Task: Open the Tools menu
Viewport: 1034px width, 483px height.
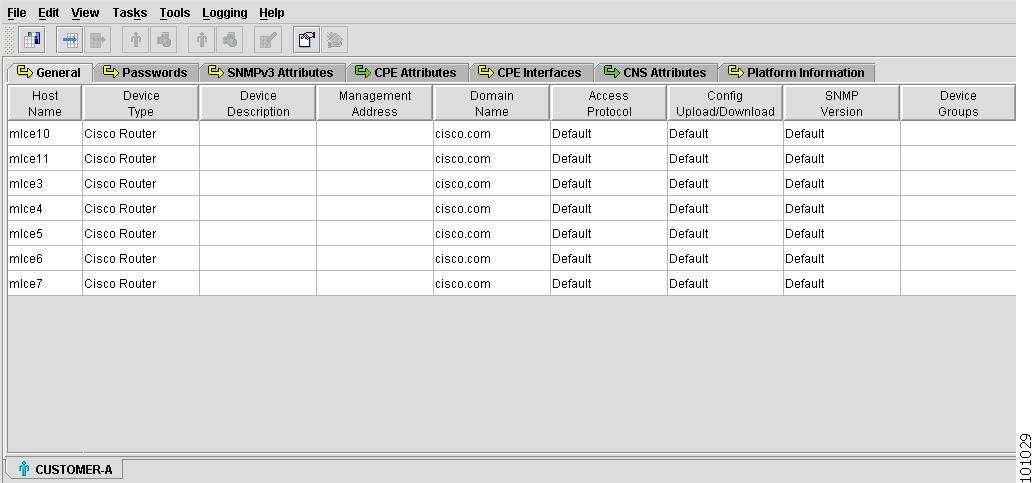Action: click(x=175, y=13)
